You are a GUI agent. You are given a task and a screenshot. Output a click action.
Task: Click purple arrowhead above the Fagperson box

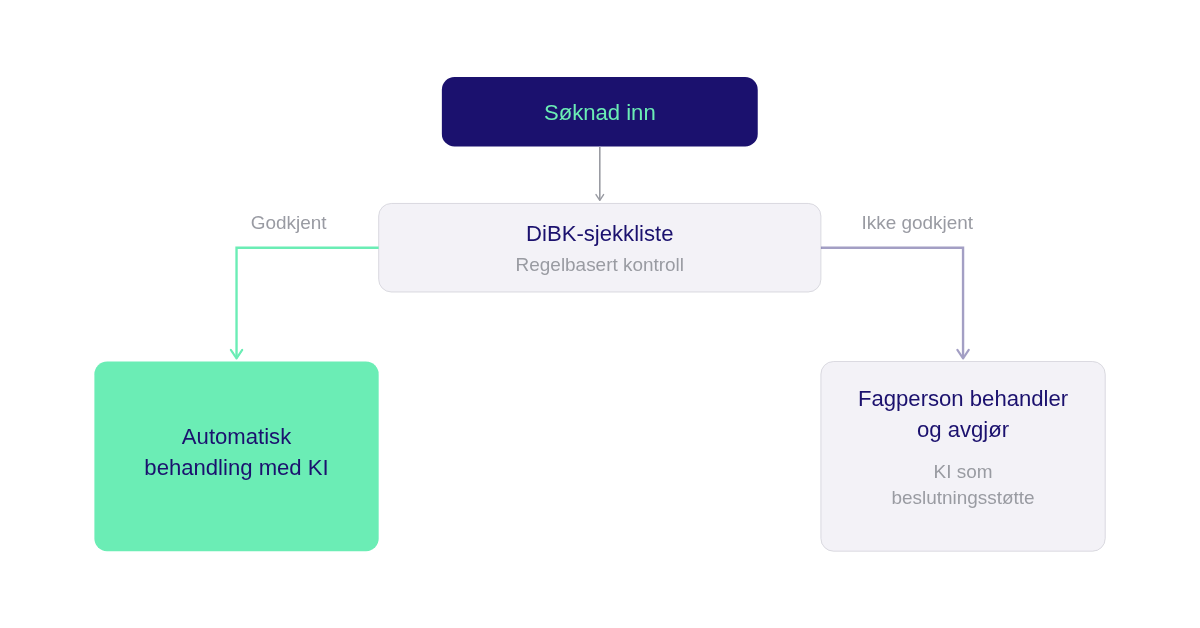pyautogui.click(x=963, y=353)
